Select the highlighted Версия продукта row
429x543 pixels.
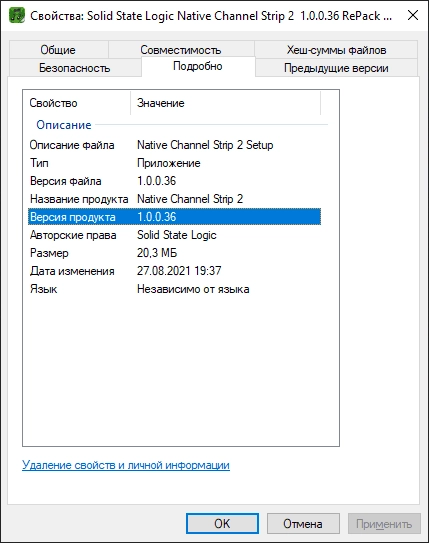(175, 217)
